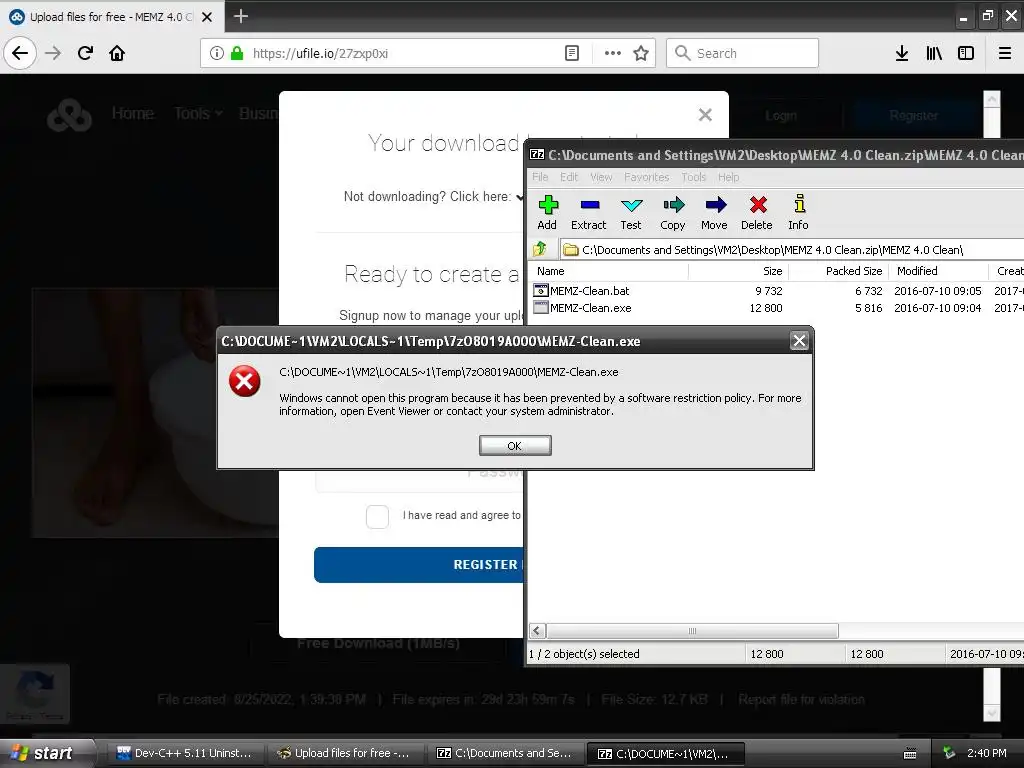Open the Tools menu in 7-Zip
Viewport: 1024px width, 768px height.
[x=694, y=177]
